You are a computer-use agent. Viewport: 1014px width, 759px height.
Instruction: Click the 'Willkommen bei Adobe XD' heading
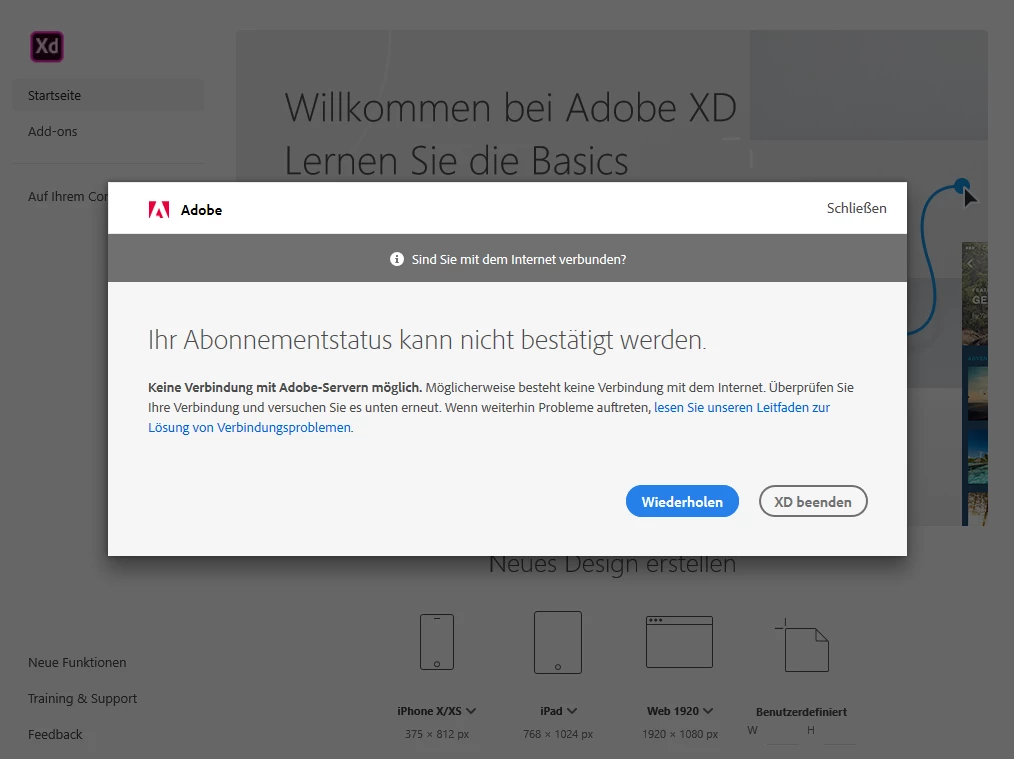511,107
